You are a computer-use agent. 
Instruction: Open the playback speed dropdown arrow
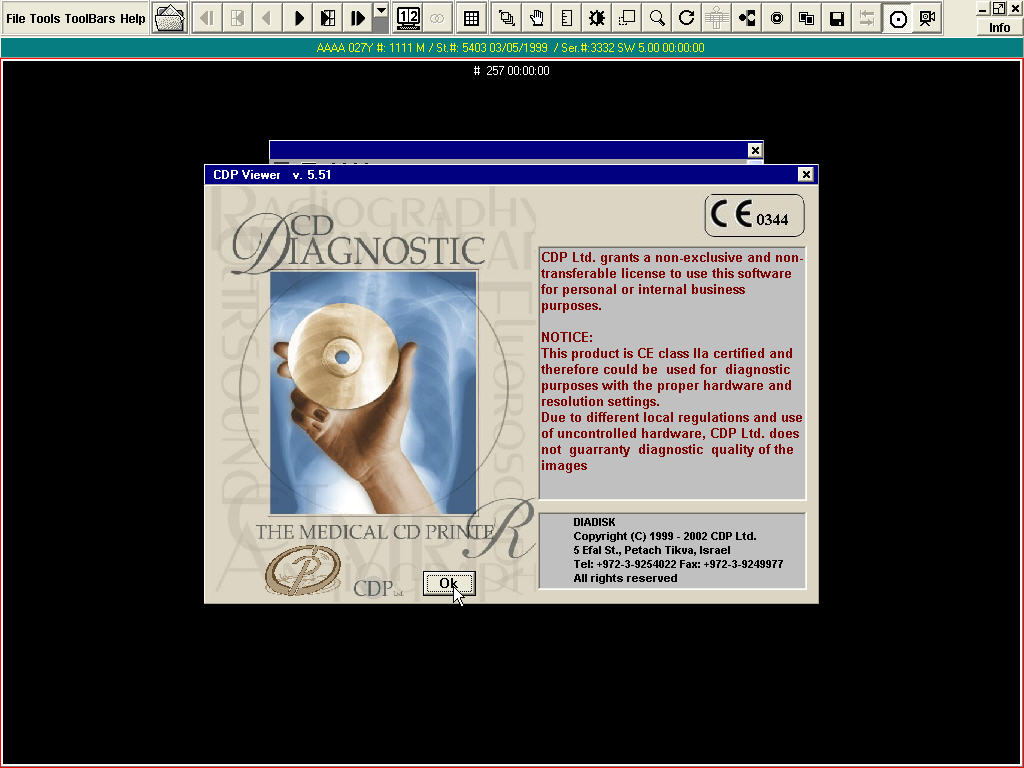click(381, 10)
